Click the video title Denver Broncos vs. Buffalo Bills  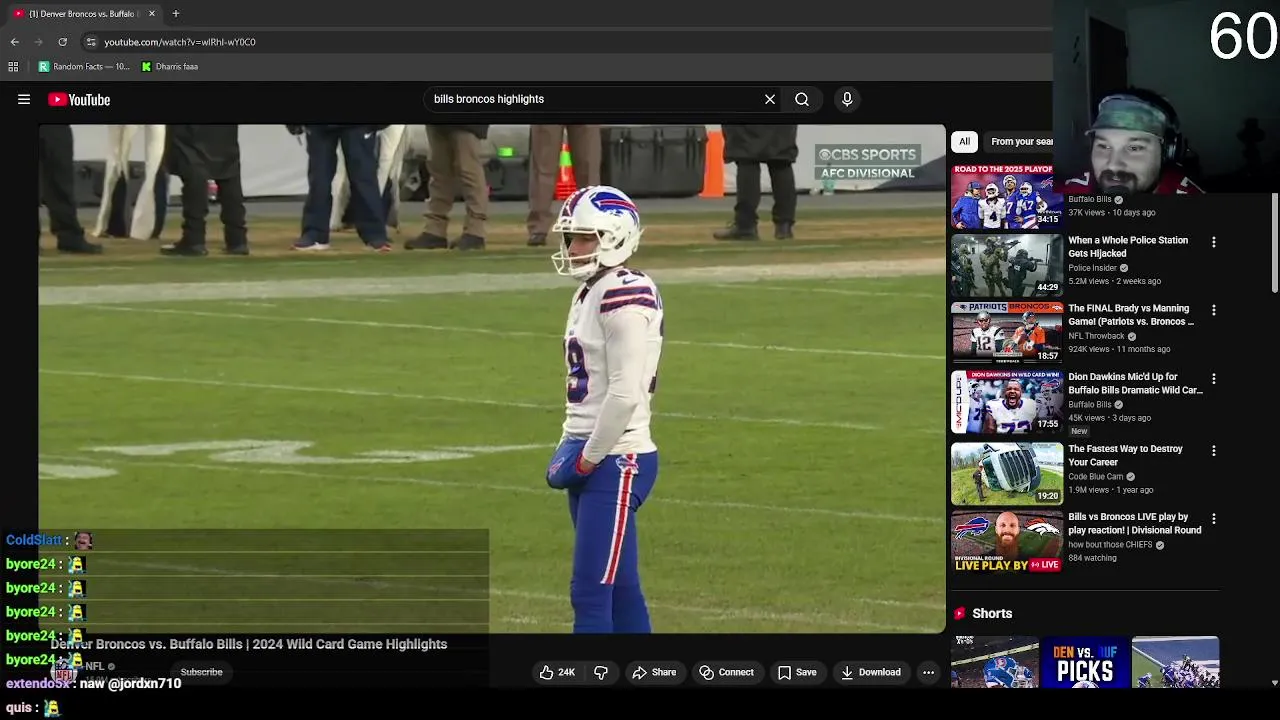[249, 644]
